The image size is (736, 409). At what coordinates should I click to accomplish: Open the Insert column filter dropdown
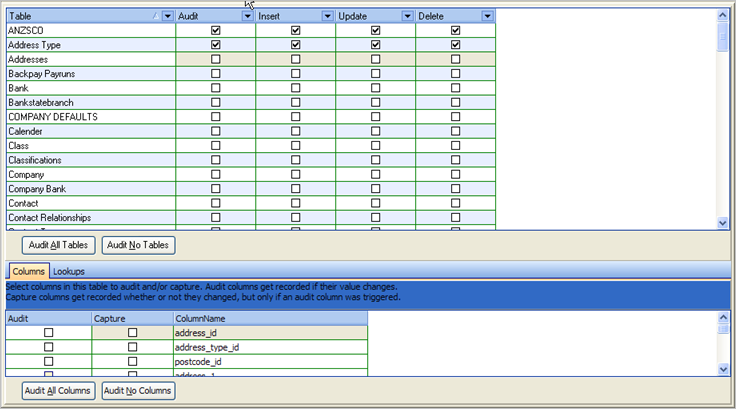327,16
